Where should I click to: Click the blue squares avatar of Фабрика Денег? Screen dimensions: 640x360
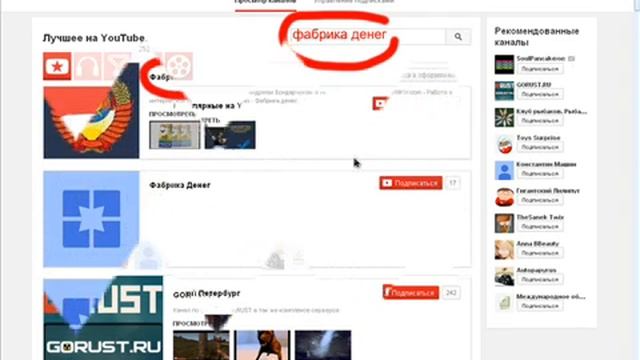tap(91, 219)
